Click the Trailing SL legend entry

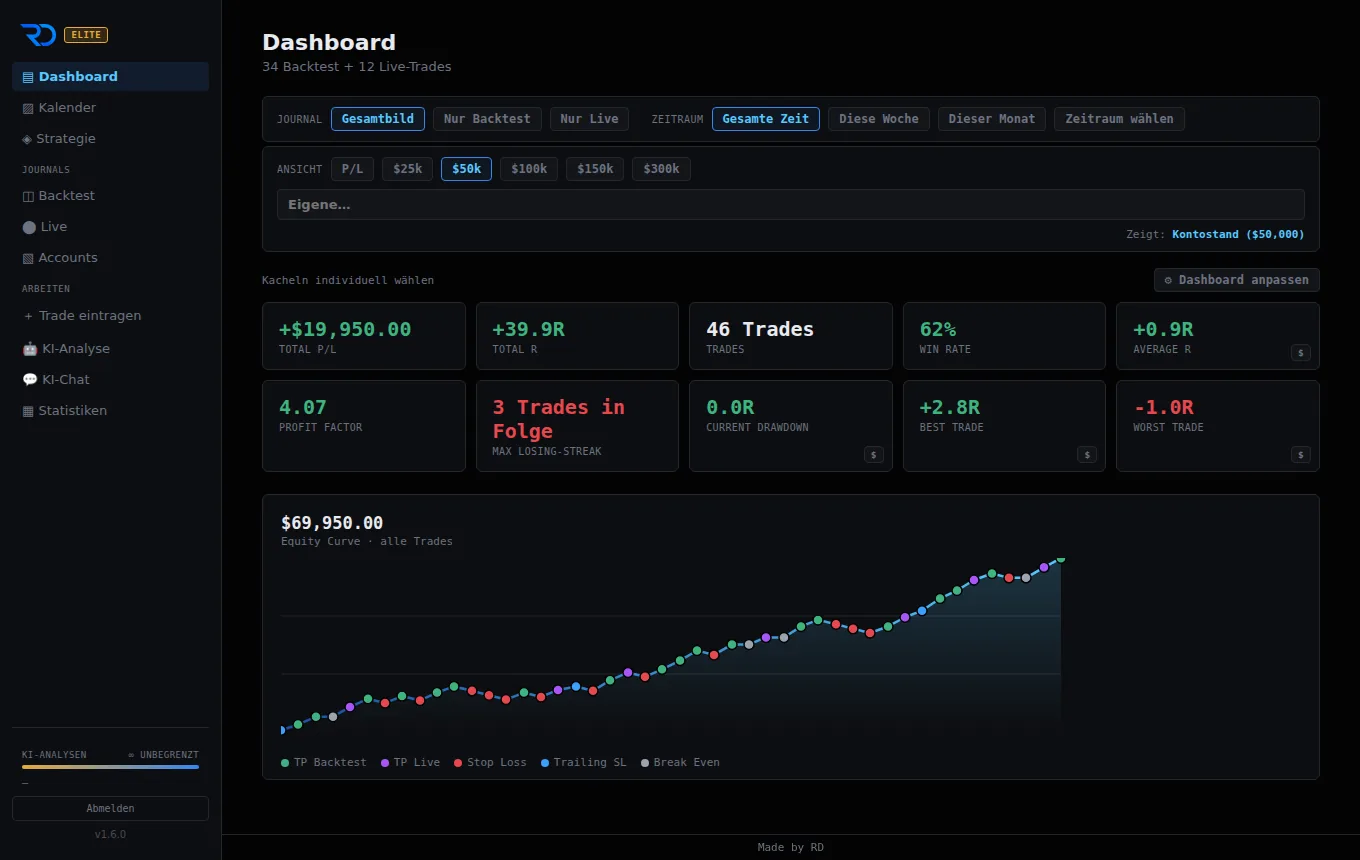584,762
